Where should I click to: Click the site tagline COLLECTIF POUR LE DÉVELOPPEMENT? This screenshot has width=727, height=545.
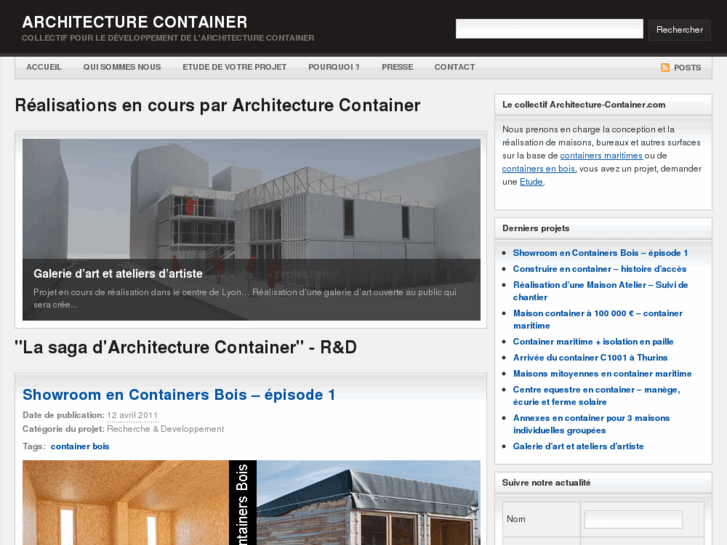point(168,38)
